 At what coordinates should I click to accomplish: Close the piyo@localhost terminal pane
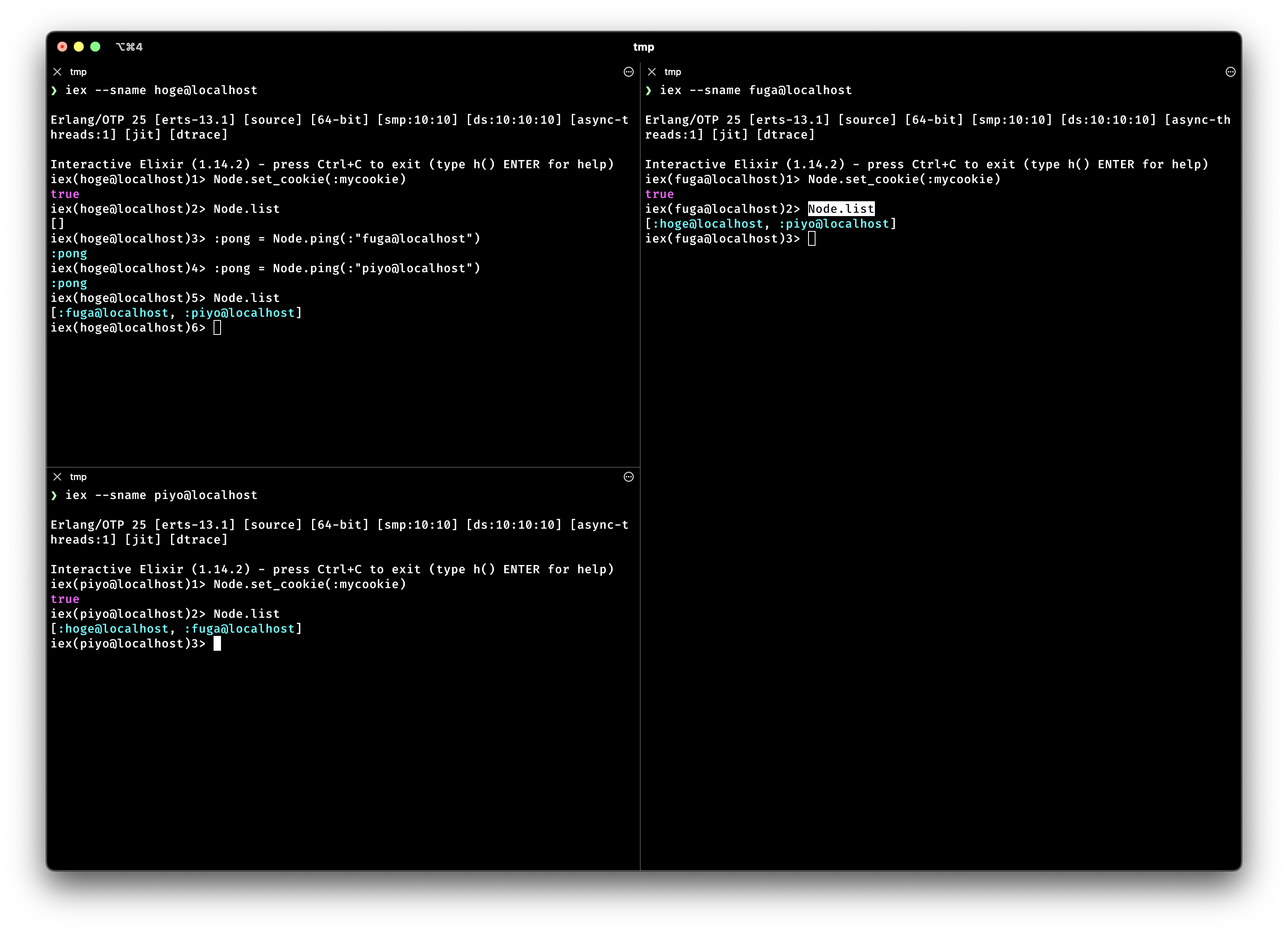tap(57, 477)
